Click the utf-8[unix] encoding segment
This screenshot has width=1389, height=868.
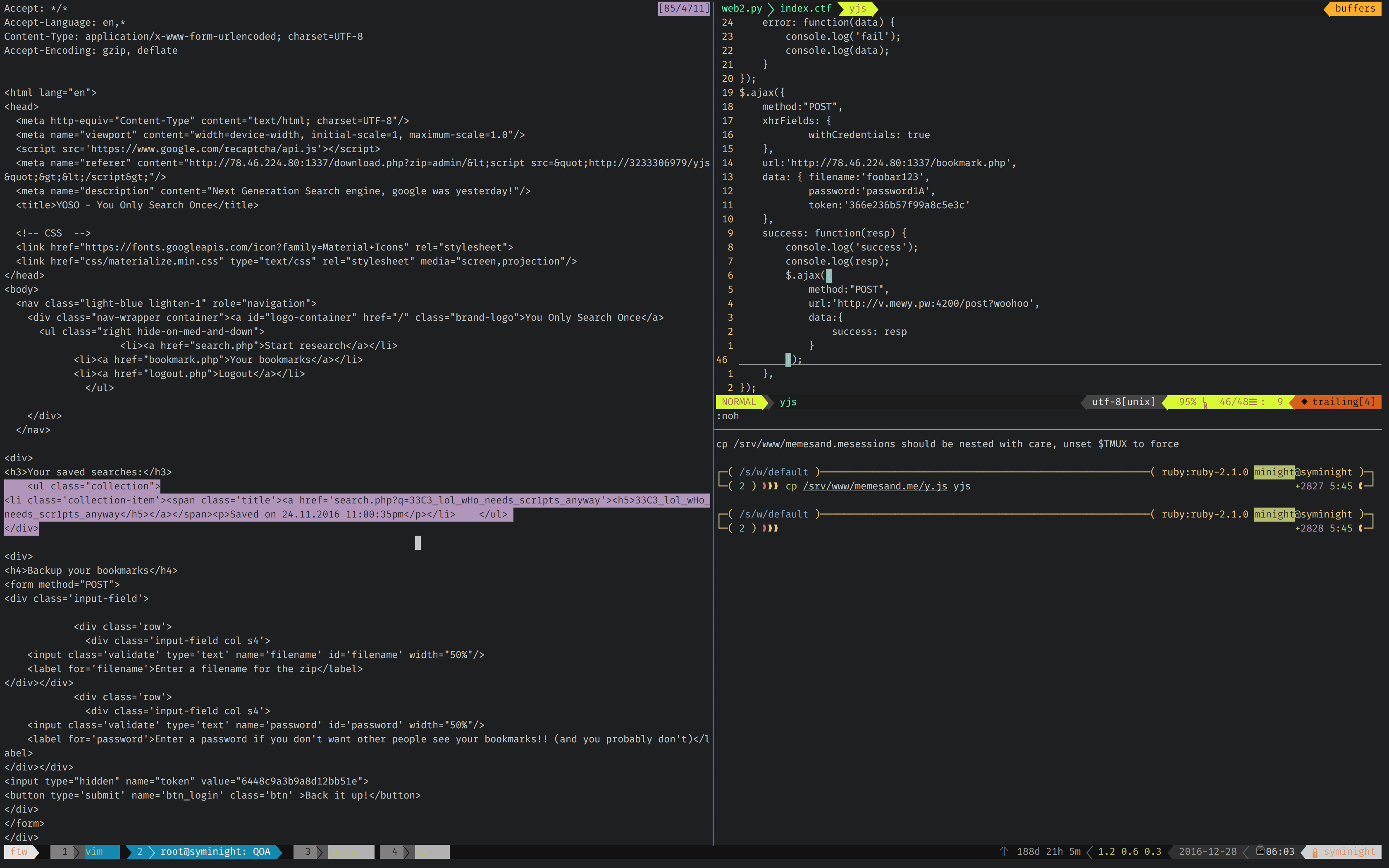tap(1123, 402)
